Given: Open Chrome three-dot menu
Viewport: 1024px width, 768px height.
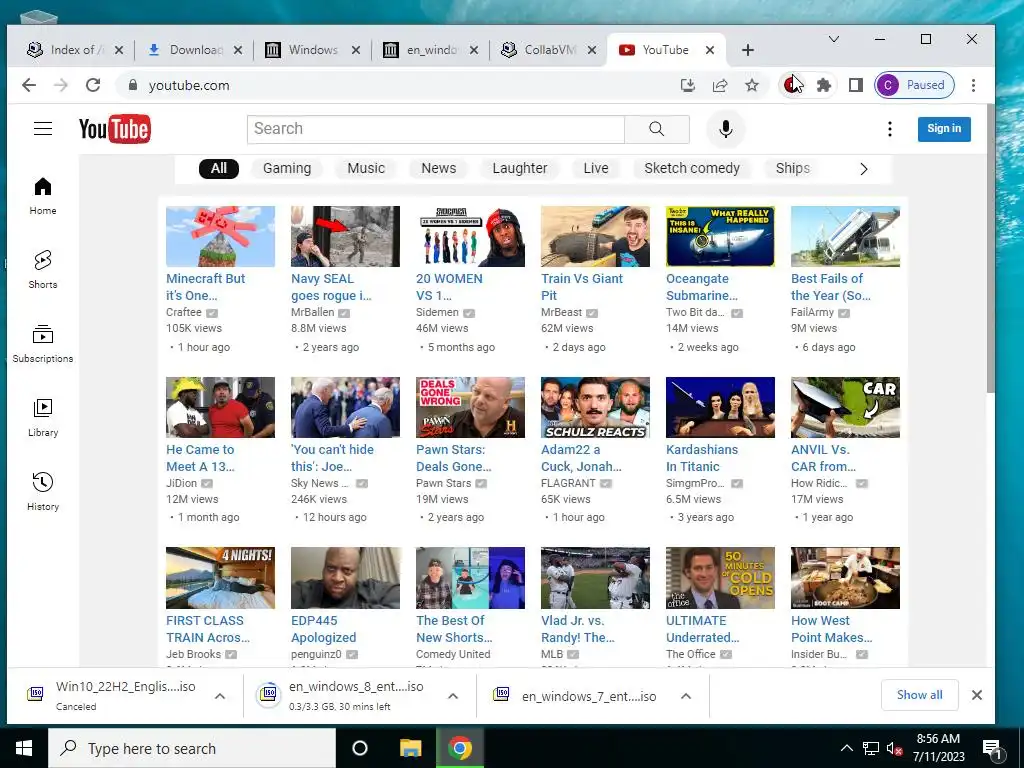Looking at the screenshot, I should [973, 85].
